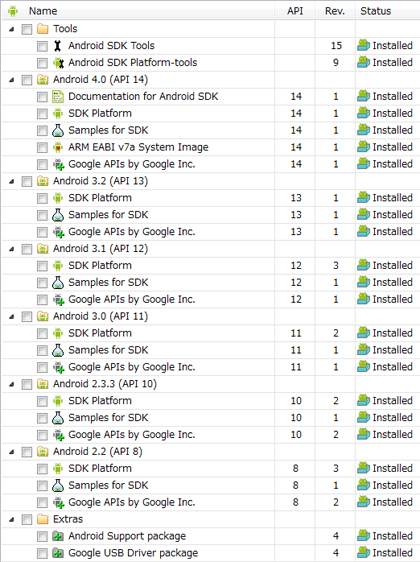The image size is (420, 562).
Task: Click the Google USB Driver package icon
Action: [x=58, y=553]
